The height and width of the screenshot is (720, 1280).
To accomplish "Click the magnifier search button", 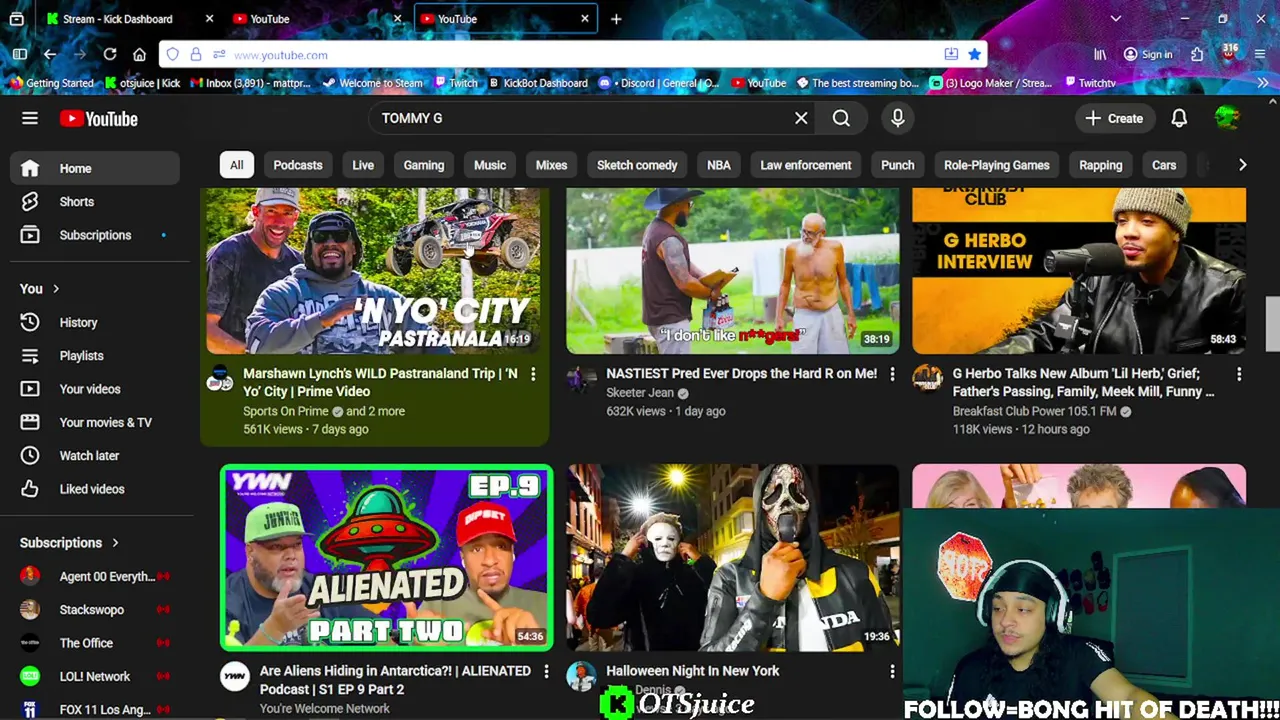I will (x=841, y=118).
